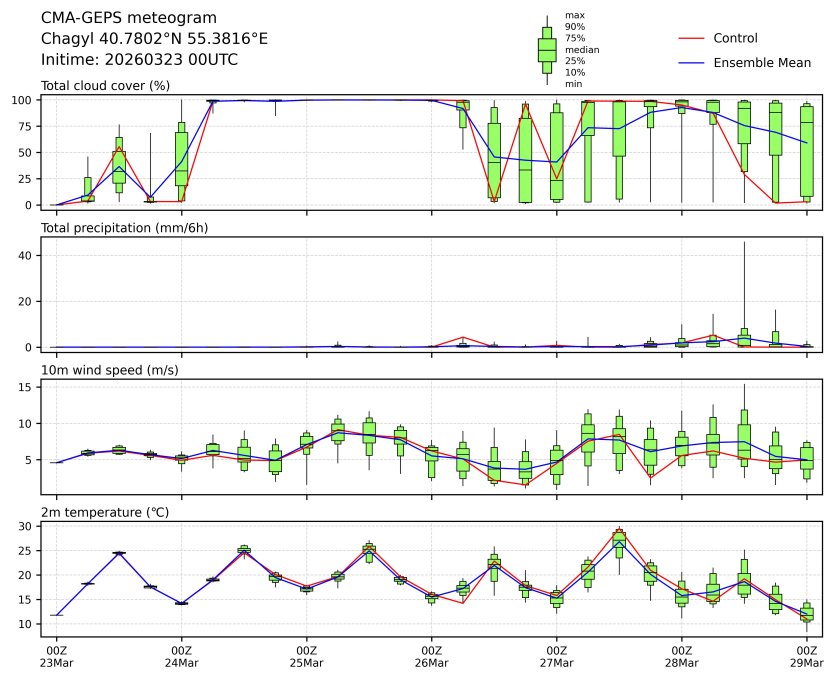Click the Chagyl location coordinates text

[x=154, y=39]
